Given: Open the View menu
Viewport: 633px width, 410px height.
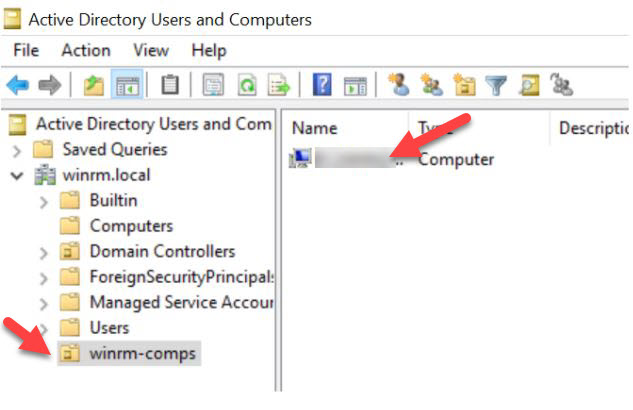Looking at the screenshot, I should pyautogui.click(x=151, y=50).
